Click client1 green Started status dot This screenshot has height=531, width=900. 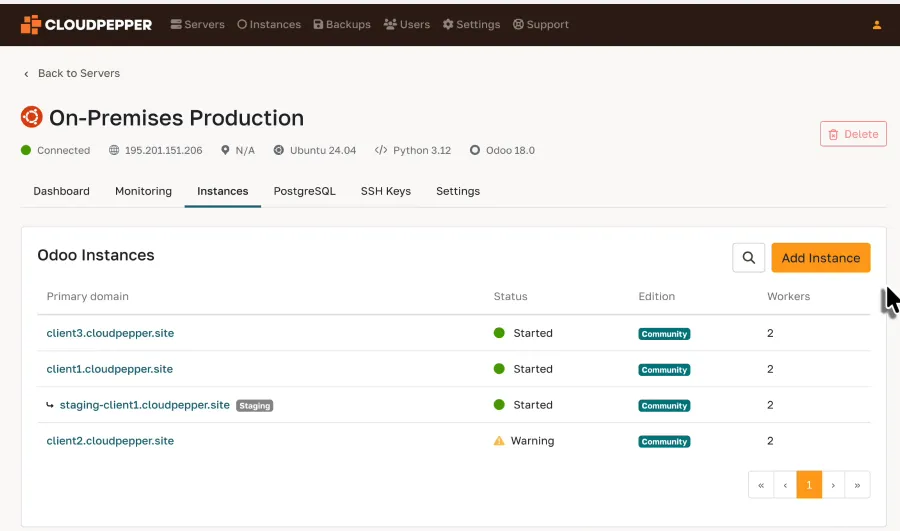(499, 369)
